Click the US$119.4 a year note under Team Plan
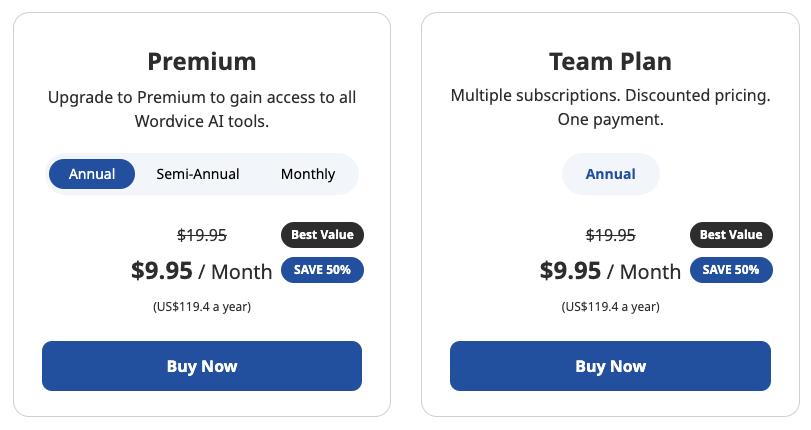 [610, 306]
